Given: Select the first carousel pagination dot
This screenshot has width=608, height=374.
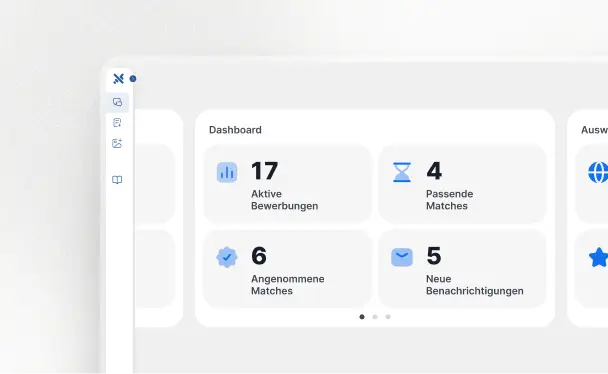Looking at the screenshot, I should pos(362,317).
